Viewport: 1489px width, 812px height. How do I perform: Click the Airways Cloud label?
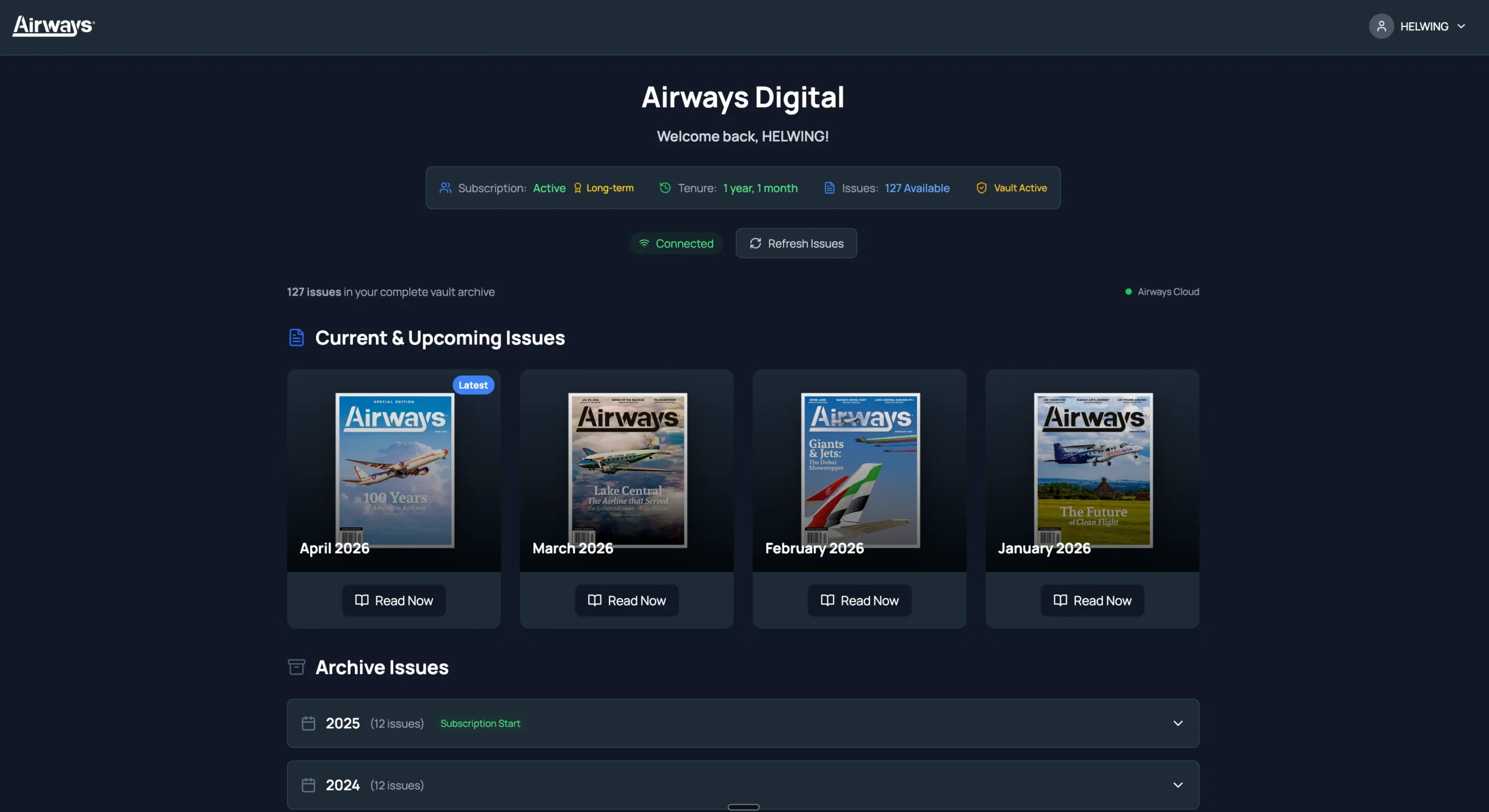point(1168,291)
